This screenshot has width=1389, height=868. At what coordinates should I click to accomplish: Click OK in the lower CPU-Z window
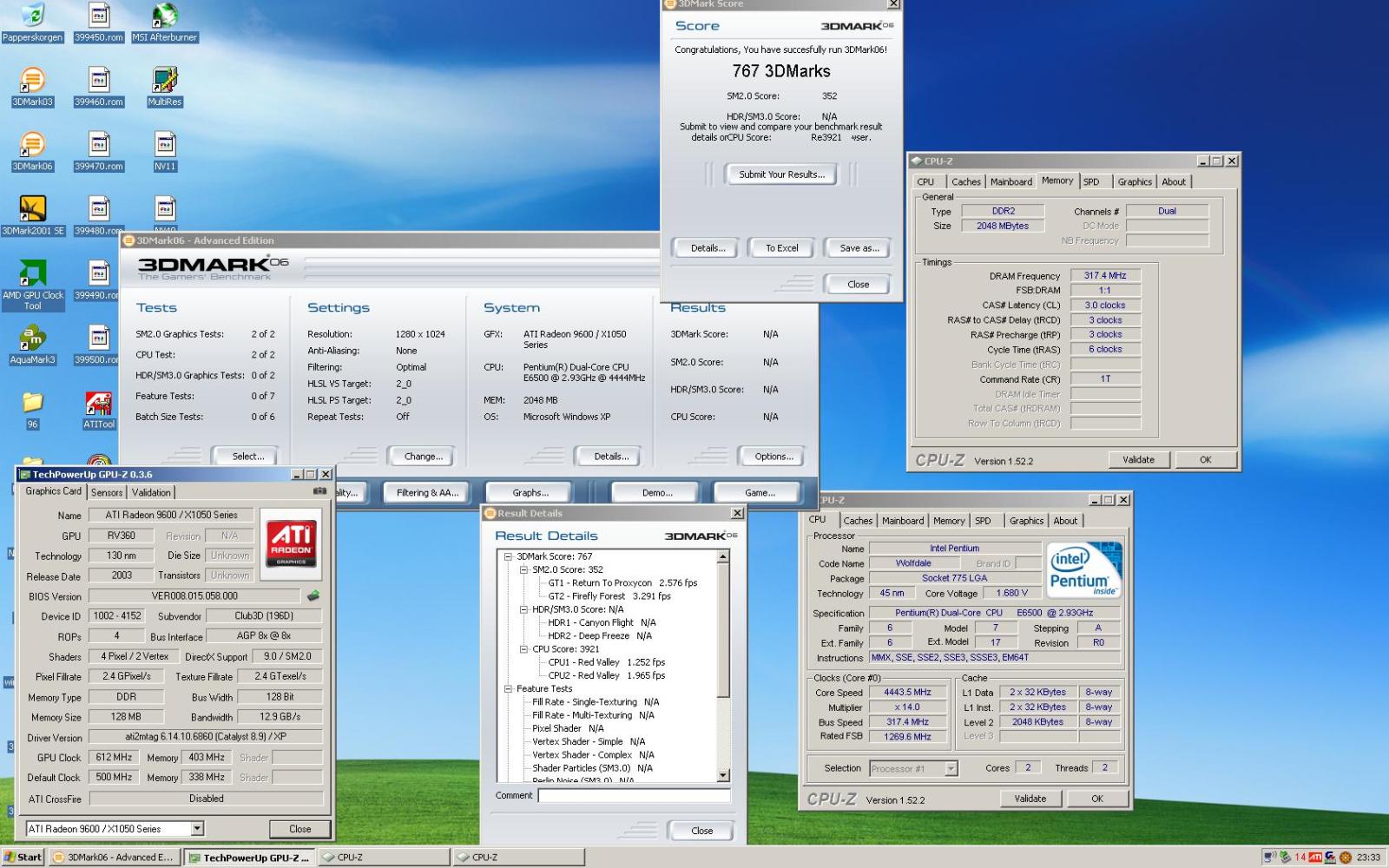click(x=1097, y=799)
